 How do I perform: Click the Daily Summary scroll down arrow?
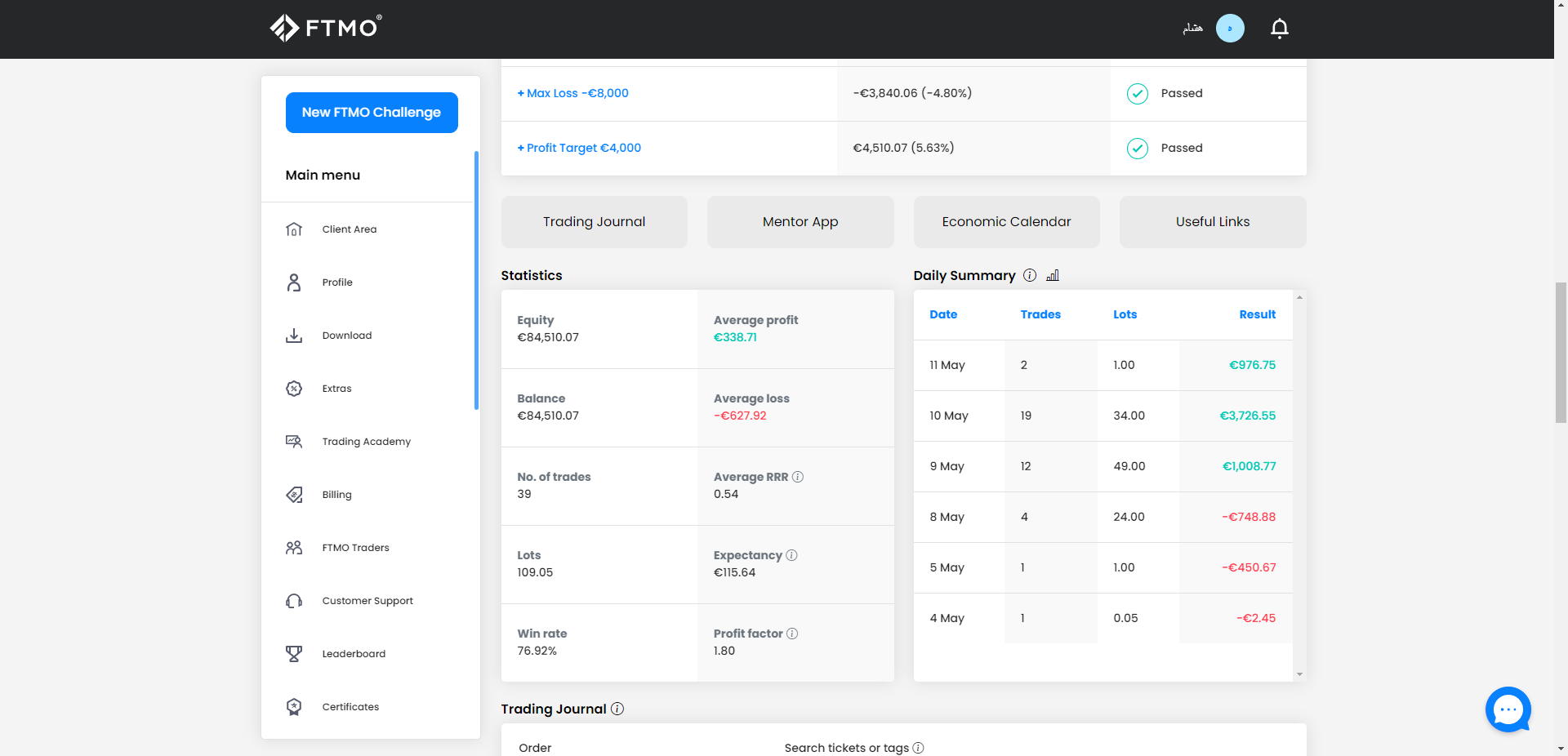(1299, 674)
